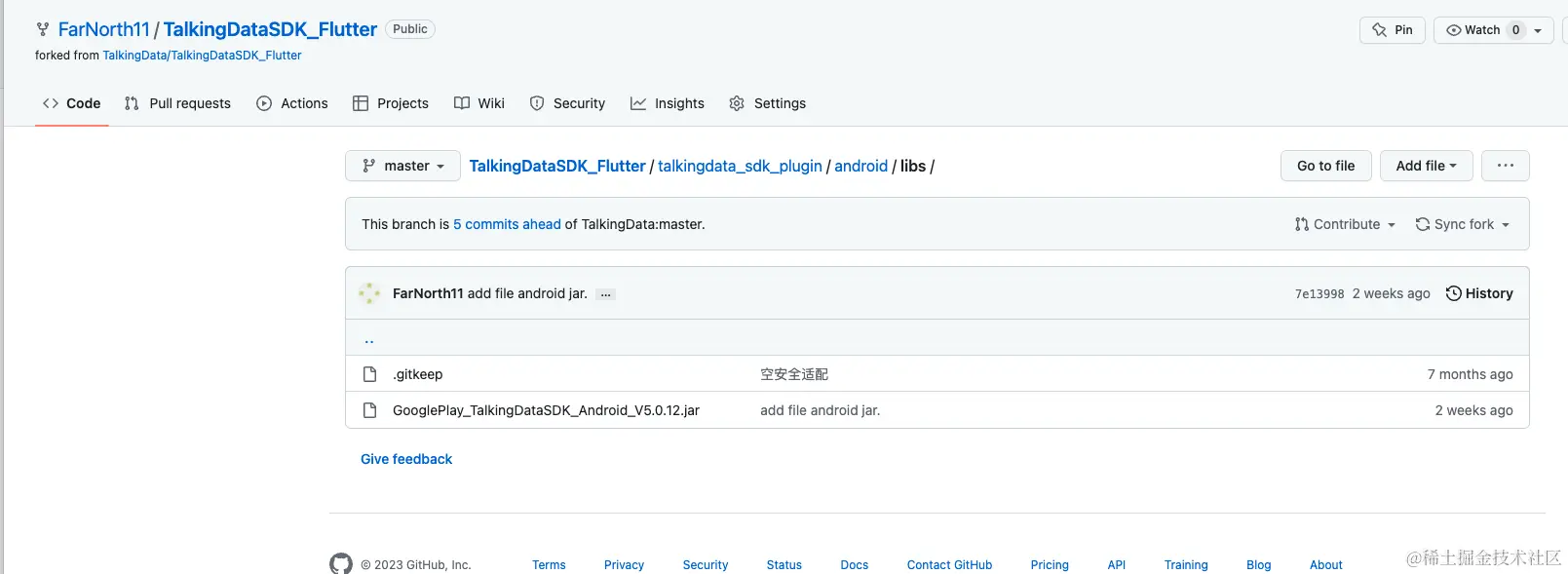Open the TalkingDataSDK_Flutter repository title link

[x=270, y=29]
